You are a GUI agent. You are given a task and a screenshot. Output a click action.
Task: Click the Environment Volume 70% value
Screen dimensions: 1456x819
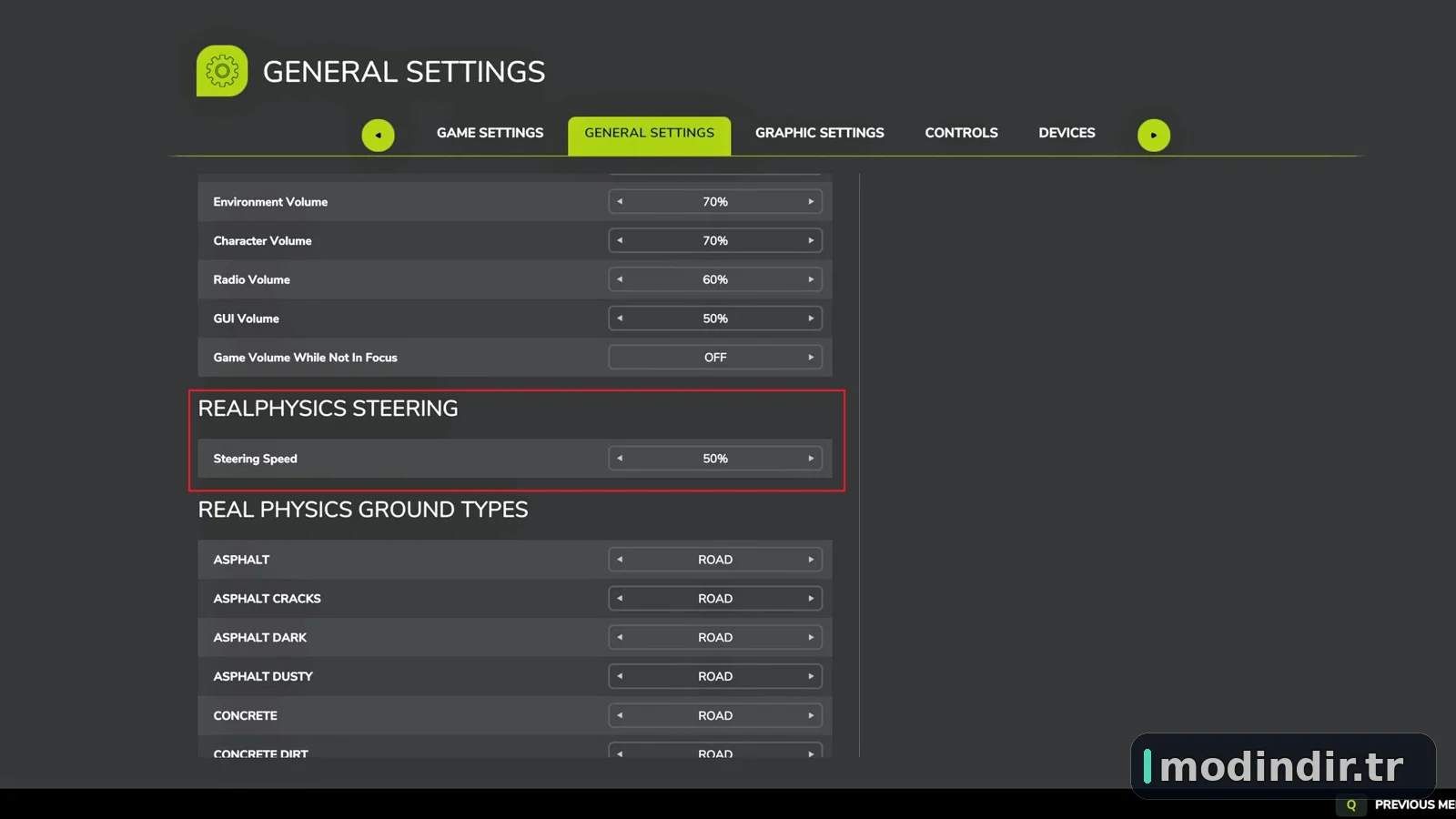[x=715, y=202]
